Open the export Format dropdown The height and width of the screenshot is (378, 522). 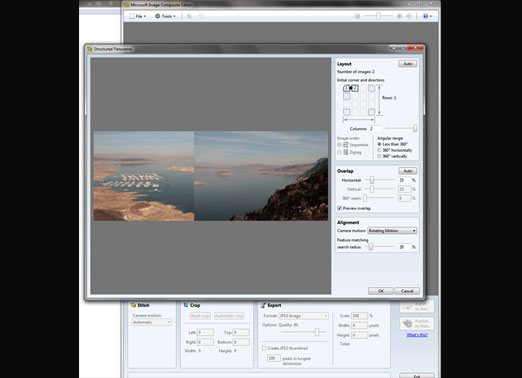coord(303,316)
